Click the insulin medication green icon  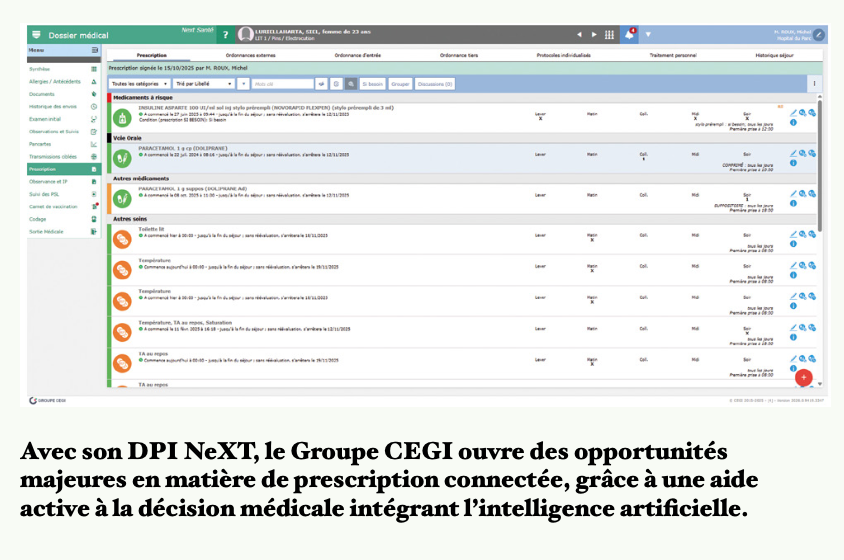point(123,117)
